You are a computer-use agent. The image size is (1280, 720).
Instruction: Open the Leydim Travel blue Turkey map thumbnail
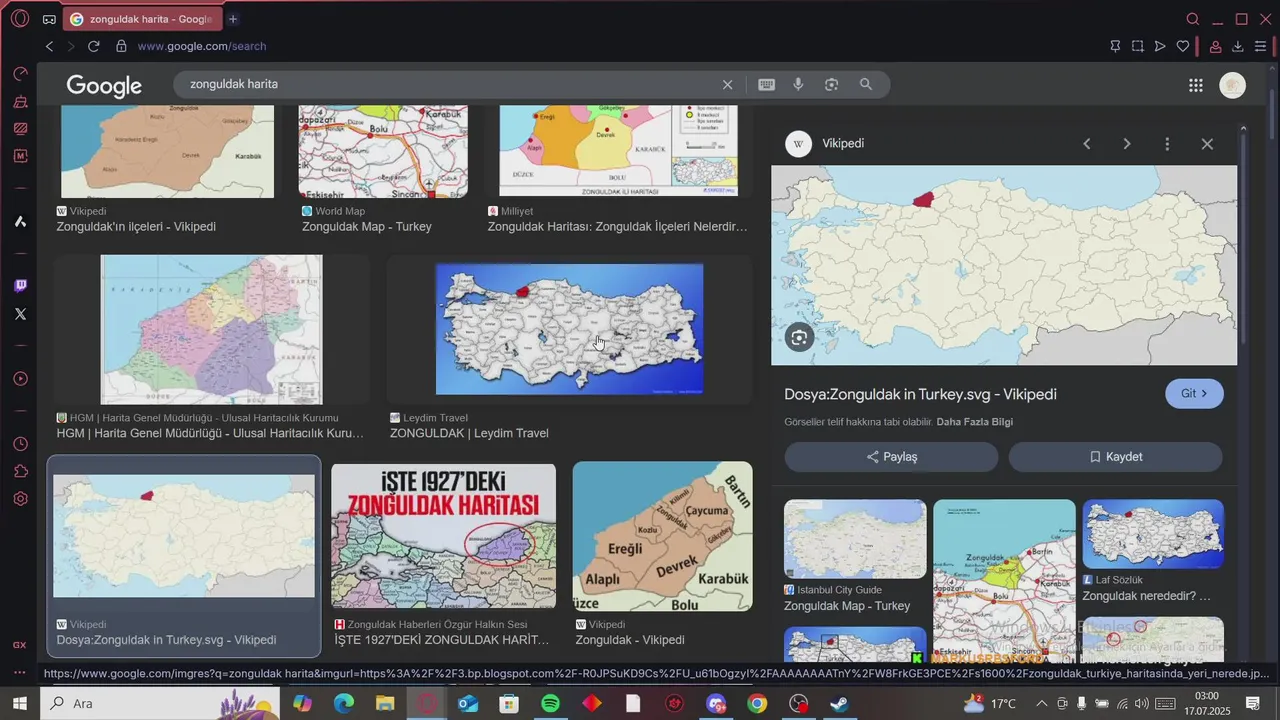pos(569,329)
